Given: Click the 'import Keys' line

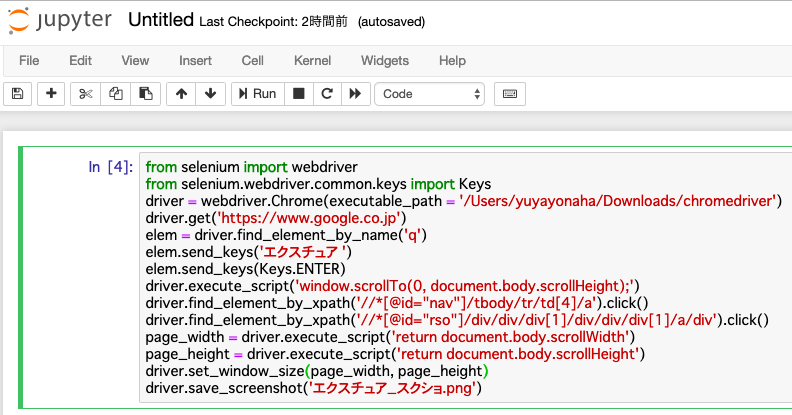Looking at the screenshot, I should (318, 184).
